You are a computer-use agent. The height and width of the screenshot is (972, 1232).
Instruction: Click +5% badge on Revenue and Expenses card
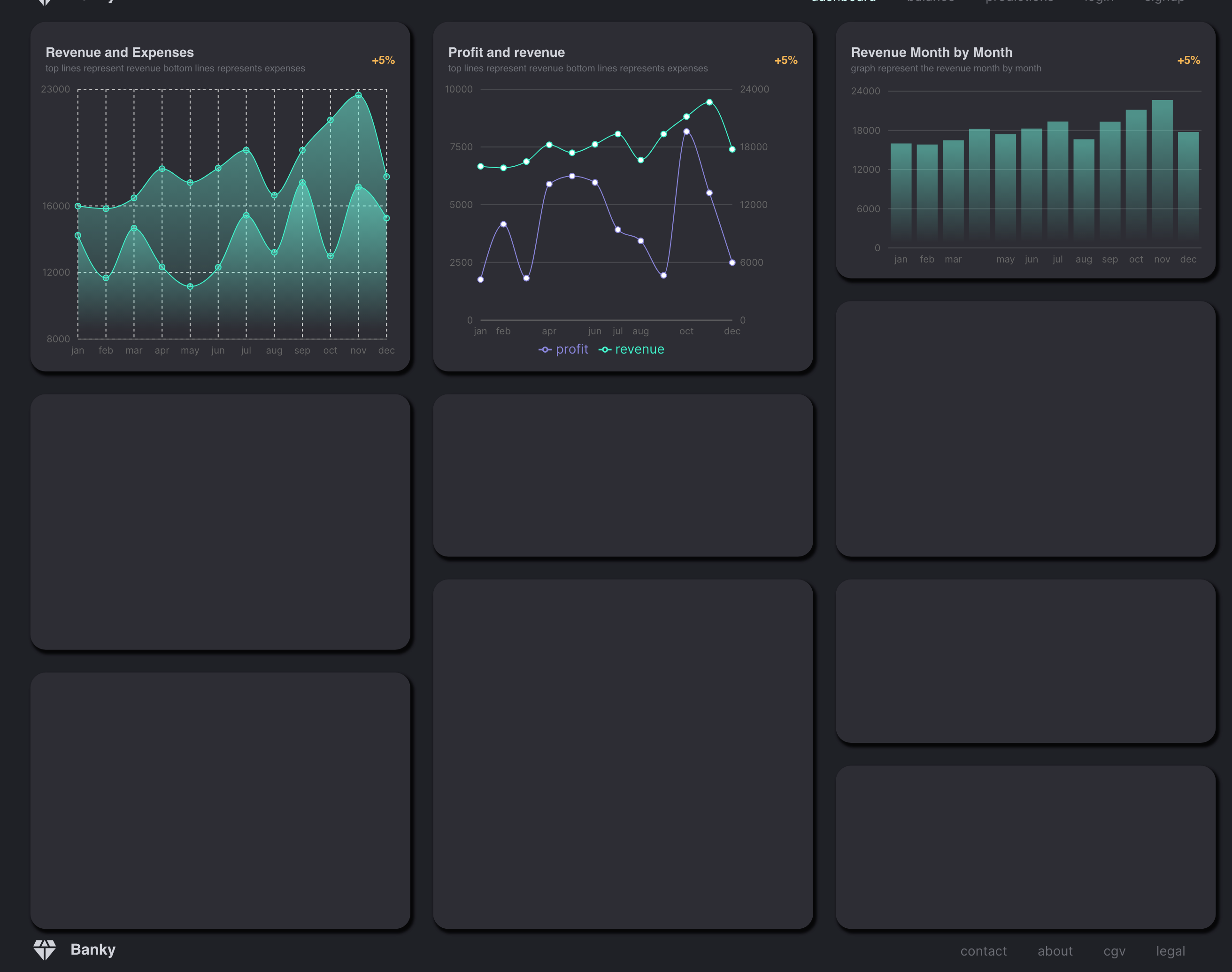pyautogui.click(x=383, y=60)
